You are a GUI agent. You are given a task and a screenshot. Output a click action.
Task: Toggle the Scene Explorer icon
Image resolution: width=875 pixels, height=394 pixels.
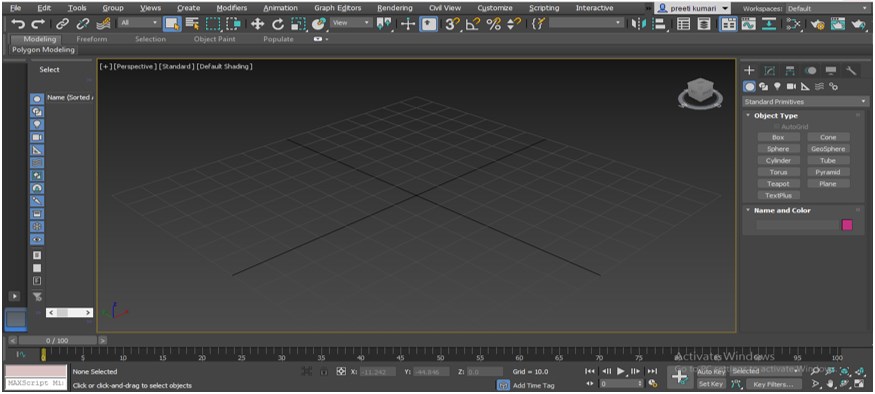tap(684, 23)
